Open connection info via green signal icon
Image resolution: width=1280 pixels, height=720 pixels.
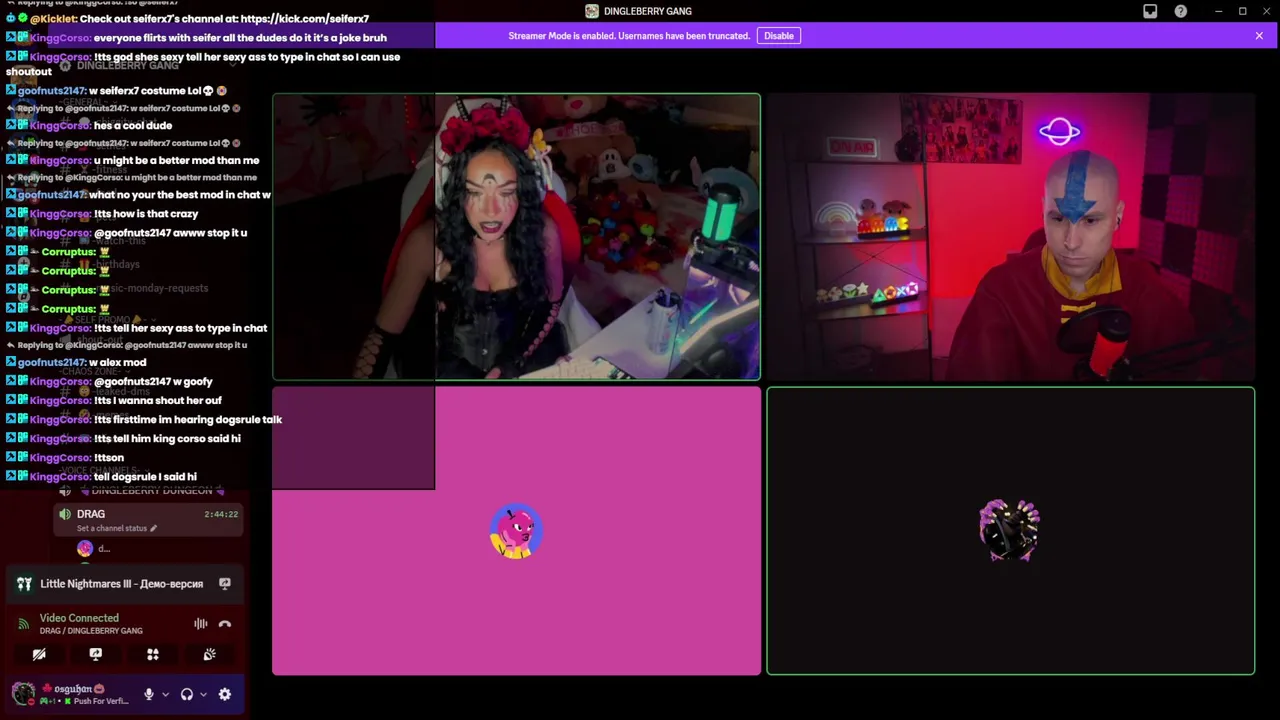pyautogui.click(x=23, y=624)
